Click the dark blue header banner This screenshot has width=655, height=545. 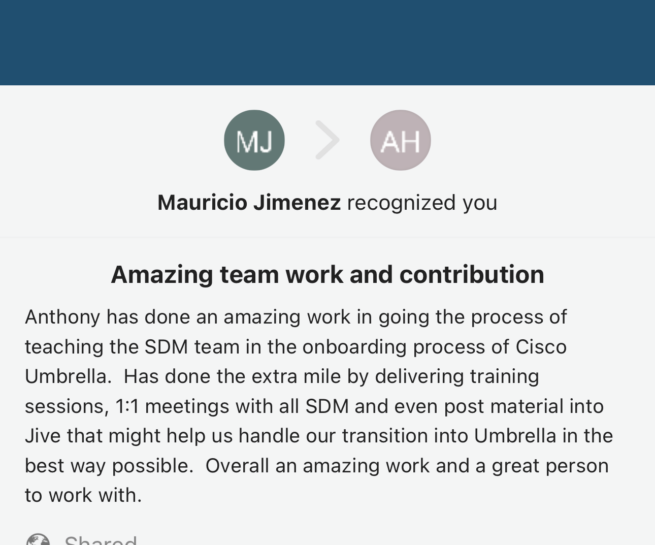tap(327, 42)
